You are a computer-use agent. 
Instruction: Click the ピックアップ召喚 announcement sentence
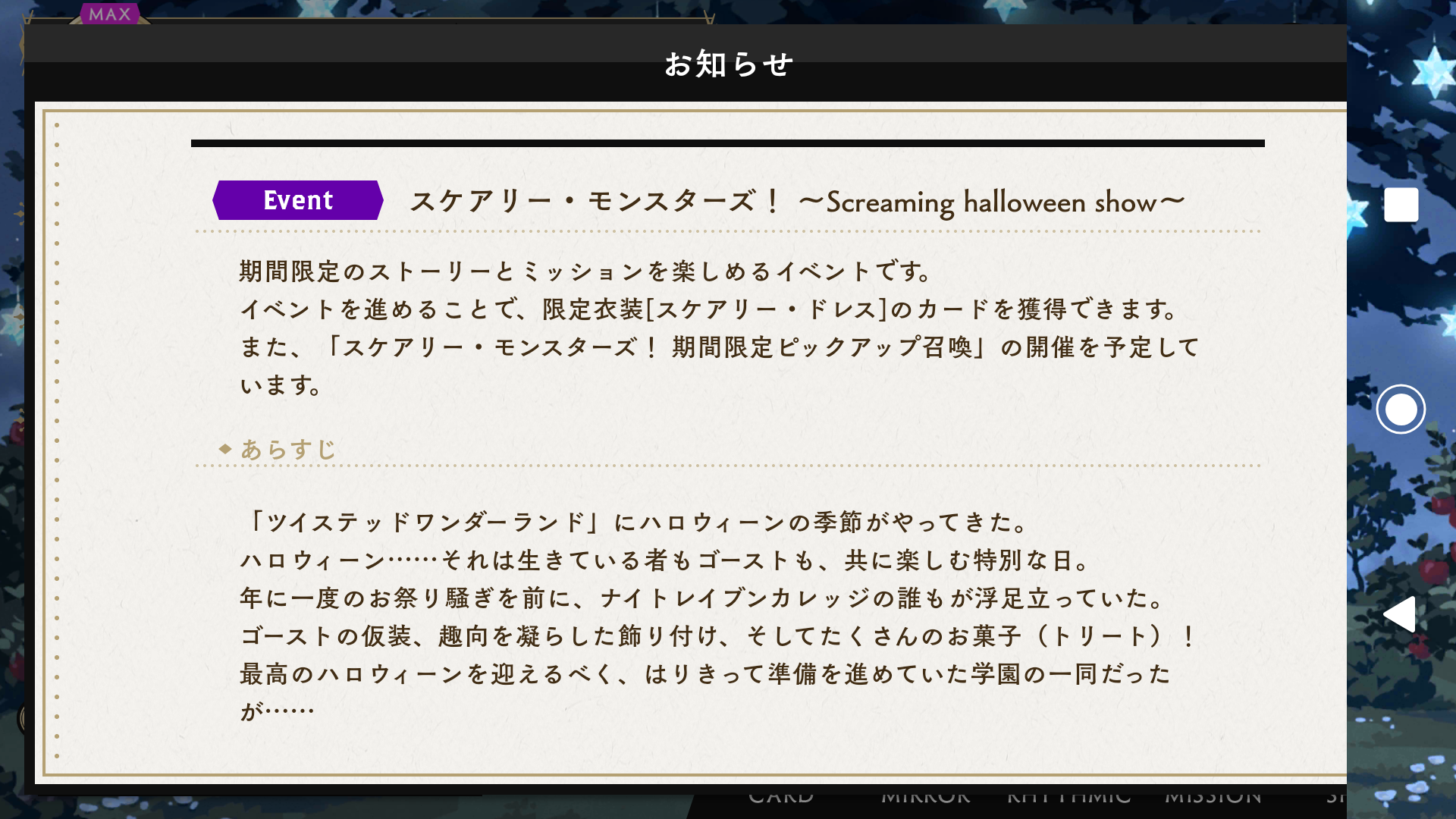719,366
